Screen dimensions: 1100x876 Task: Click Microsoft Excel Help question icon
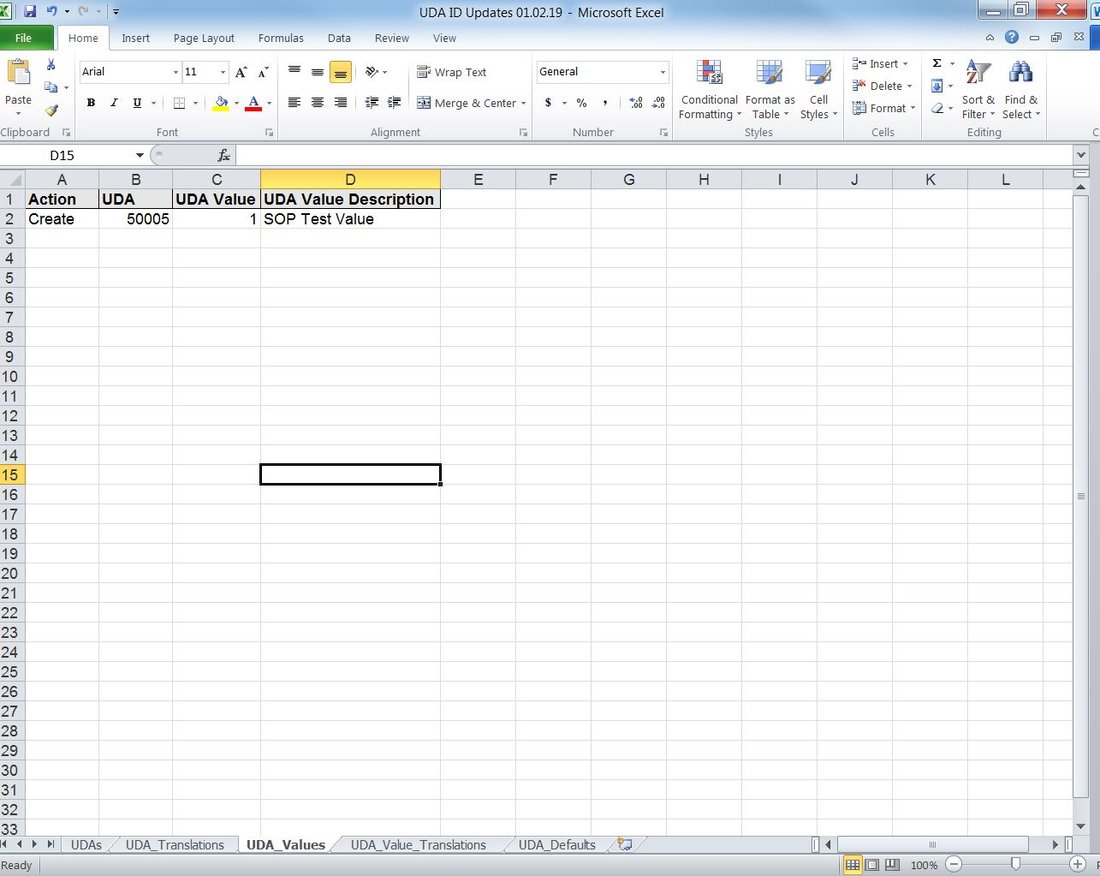pos(1012,37)
